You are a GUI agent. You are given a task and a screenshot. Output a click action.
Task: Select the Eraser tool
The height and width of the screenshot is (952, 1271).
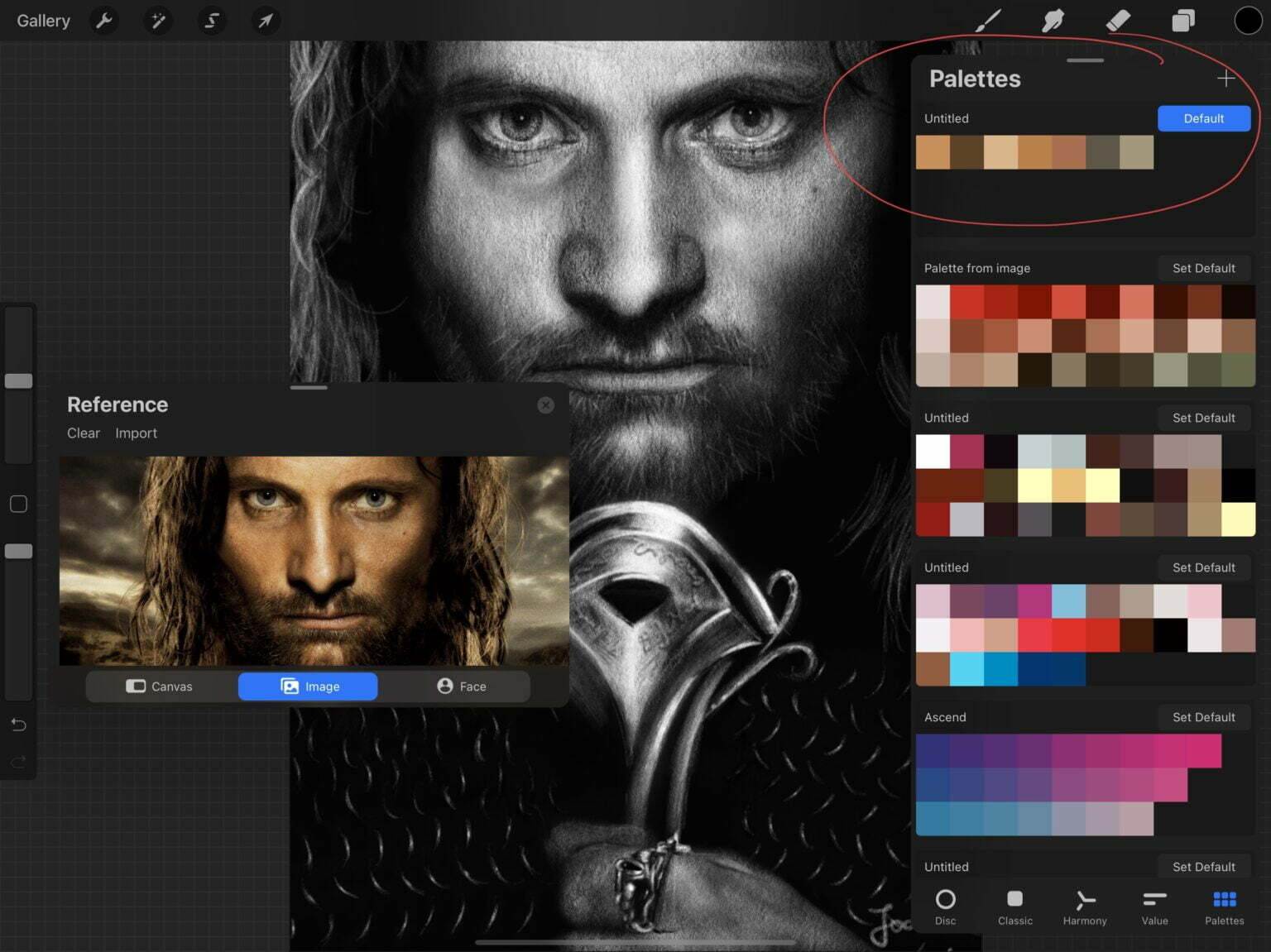1119,21
